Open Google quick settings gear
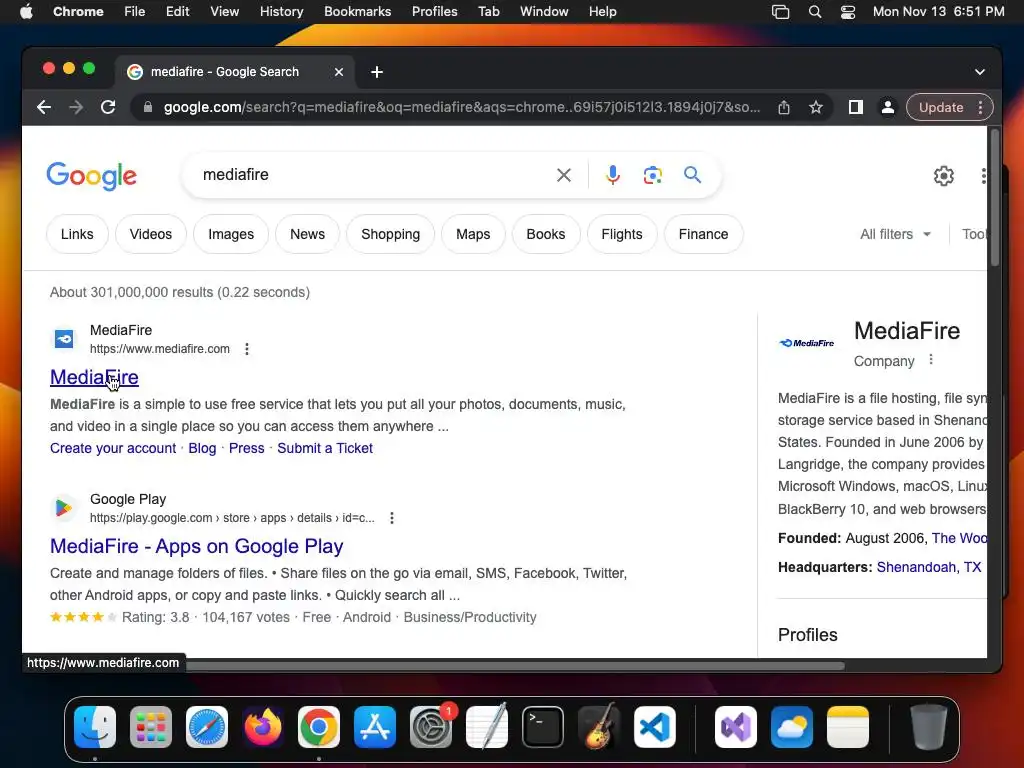The width and height of the screenshot is (1024, 768). 944,176
